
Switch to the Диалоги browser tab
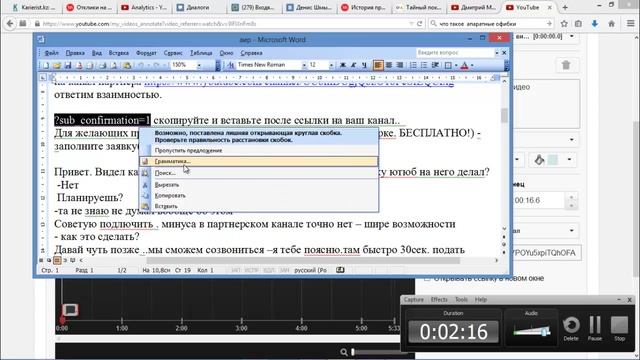click(198, 7)
